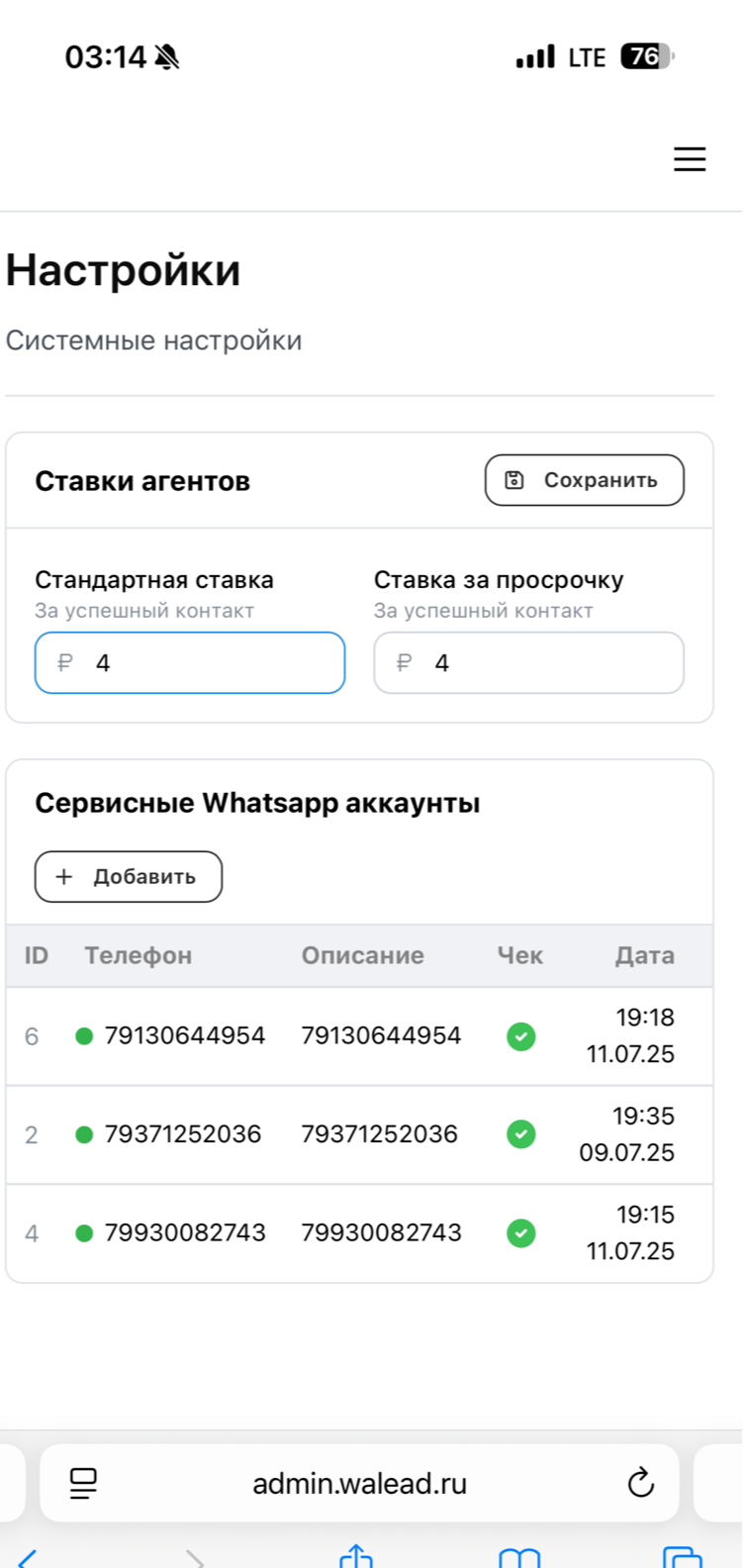This screenshot has width=745, height=1568.
Task: Click the ID column header
Action: click(37, 956)
